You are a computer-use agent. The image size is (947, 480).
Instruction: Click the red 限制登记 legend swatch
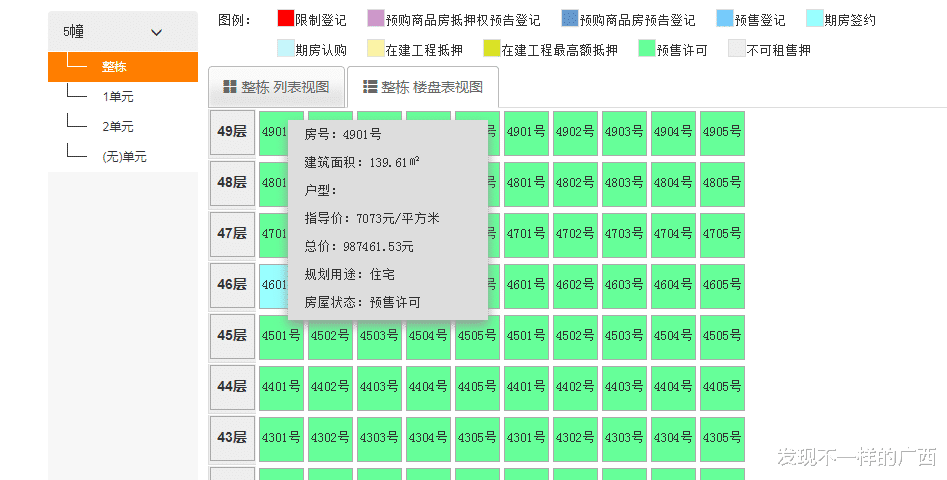coord(286,18)
